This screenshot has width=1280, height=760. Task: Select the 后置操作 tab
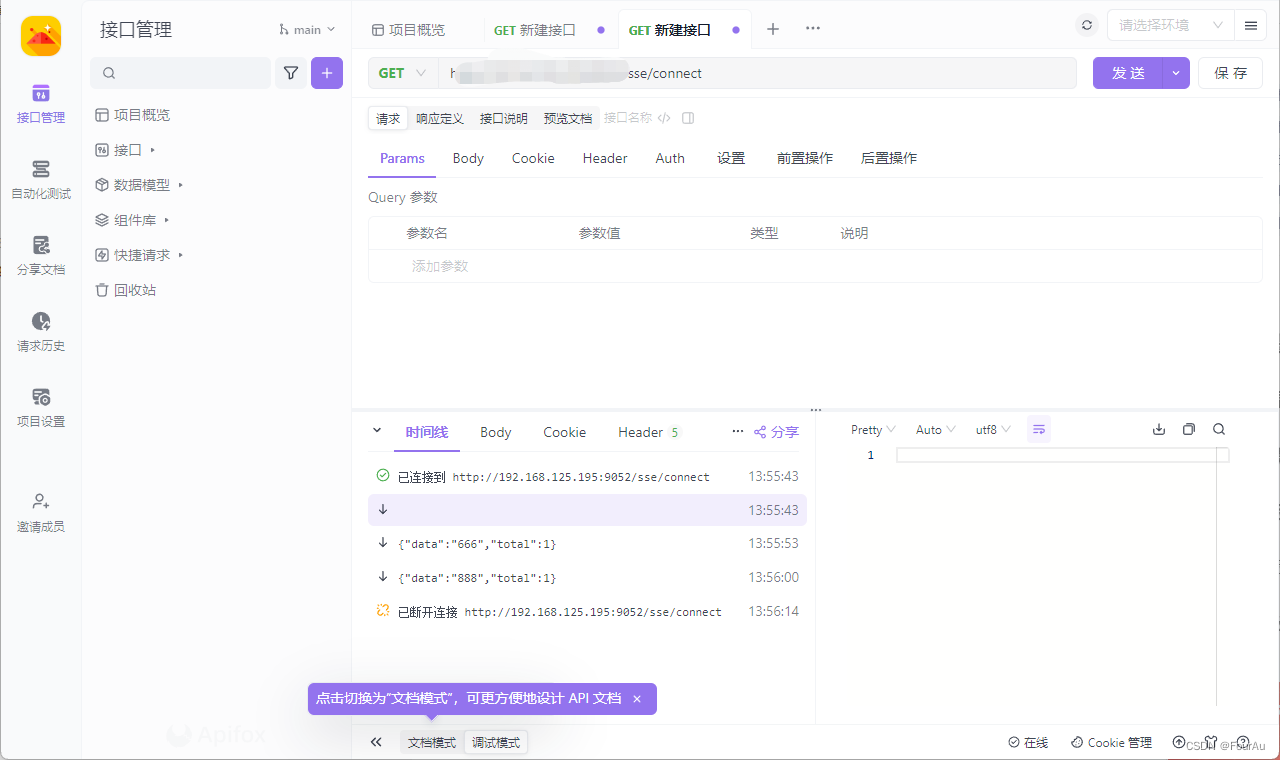[x=889, y=158]
